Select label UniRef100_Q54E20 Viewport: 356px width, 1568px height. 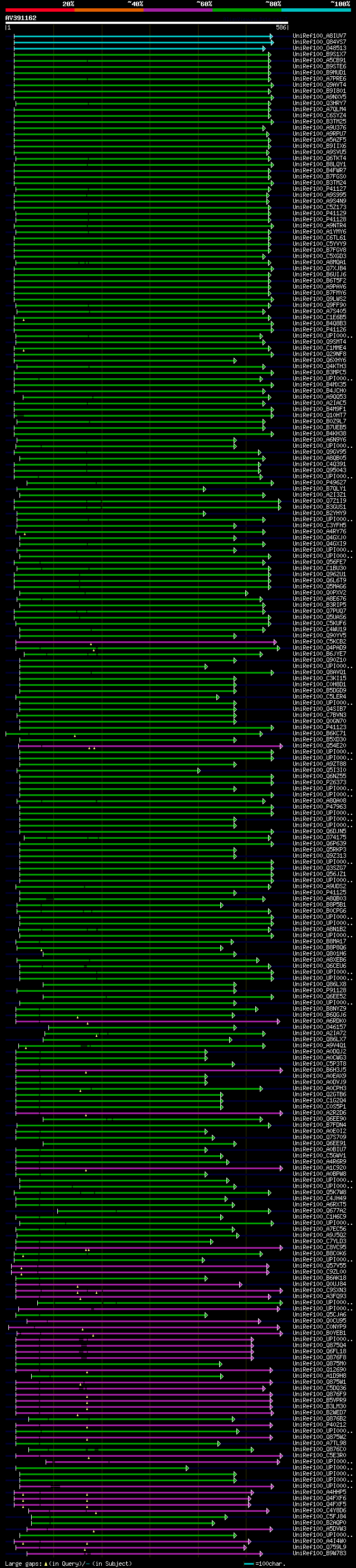(319, 746)
